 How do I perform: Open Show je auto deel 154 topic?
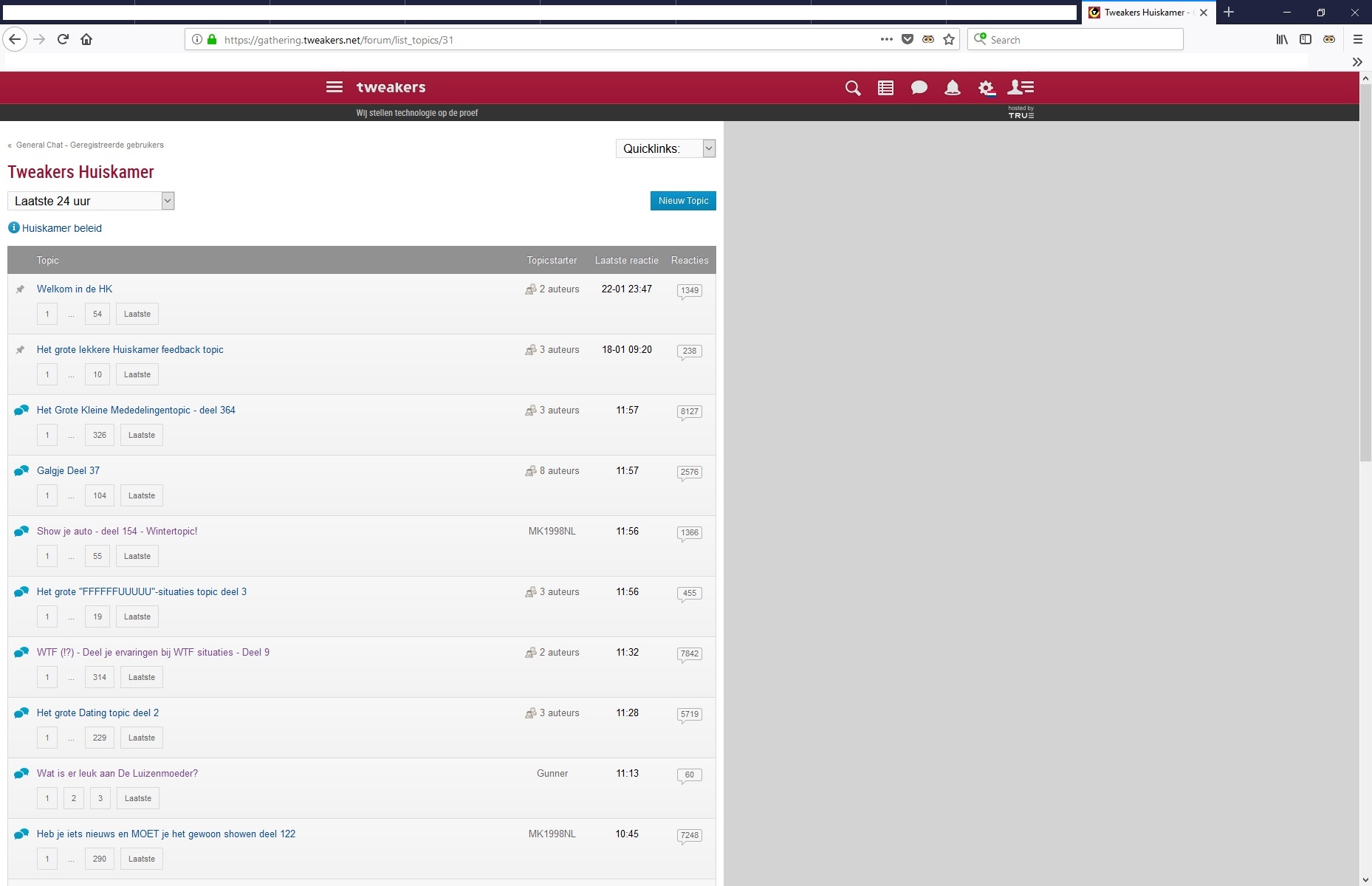117,531
